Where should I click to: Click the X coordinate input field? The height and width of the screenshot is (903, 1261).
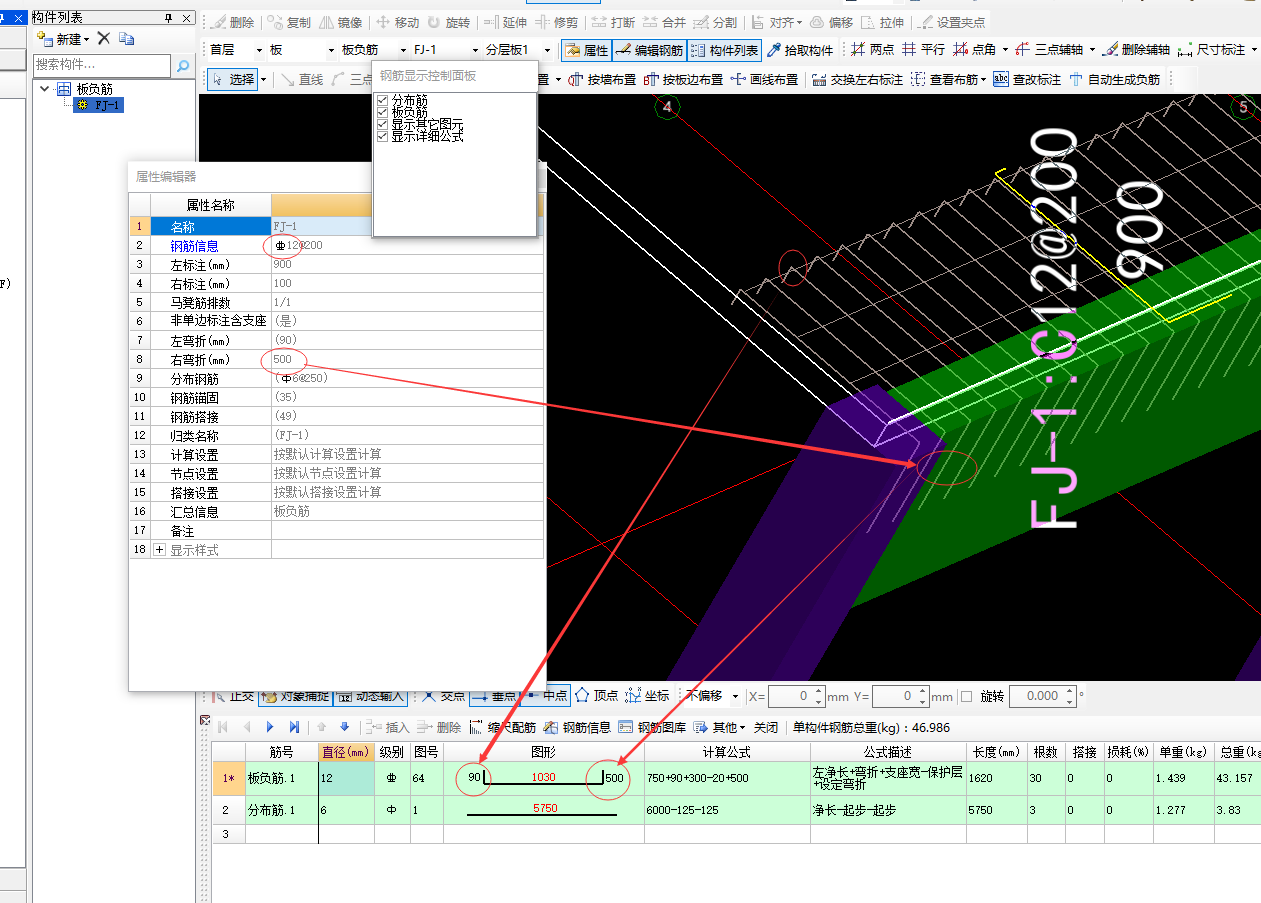(x=797, y=696)
